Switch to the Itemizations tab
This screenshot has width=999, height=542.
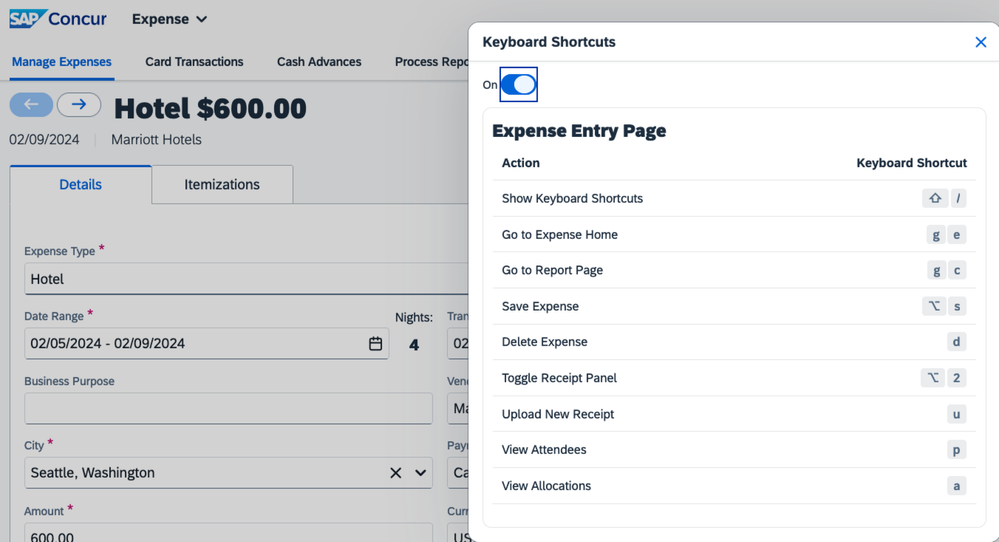pos(222,185)
